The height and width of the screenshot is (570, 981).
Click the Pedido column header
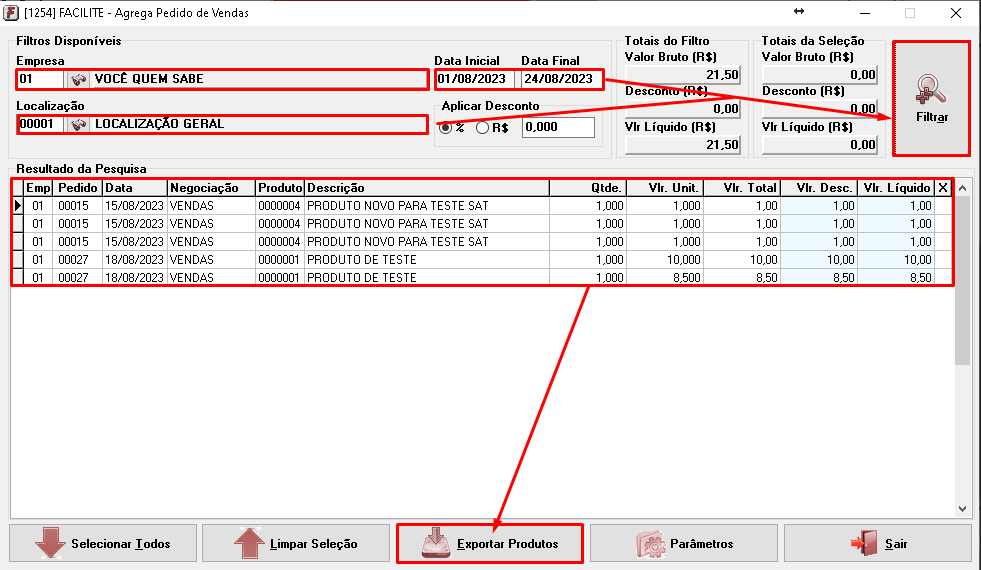78,188
